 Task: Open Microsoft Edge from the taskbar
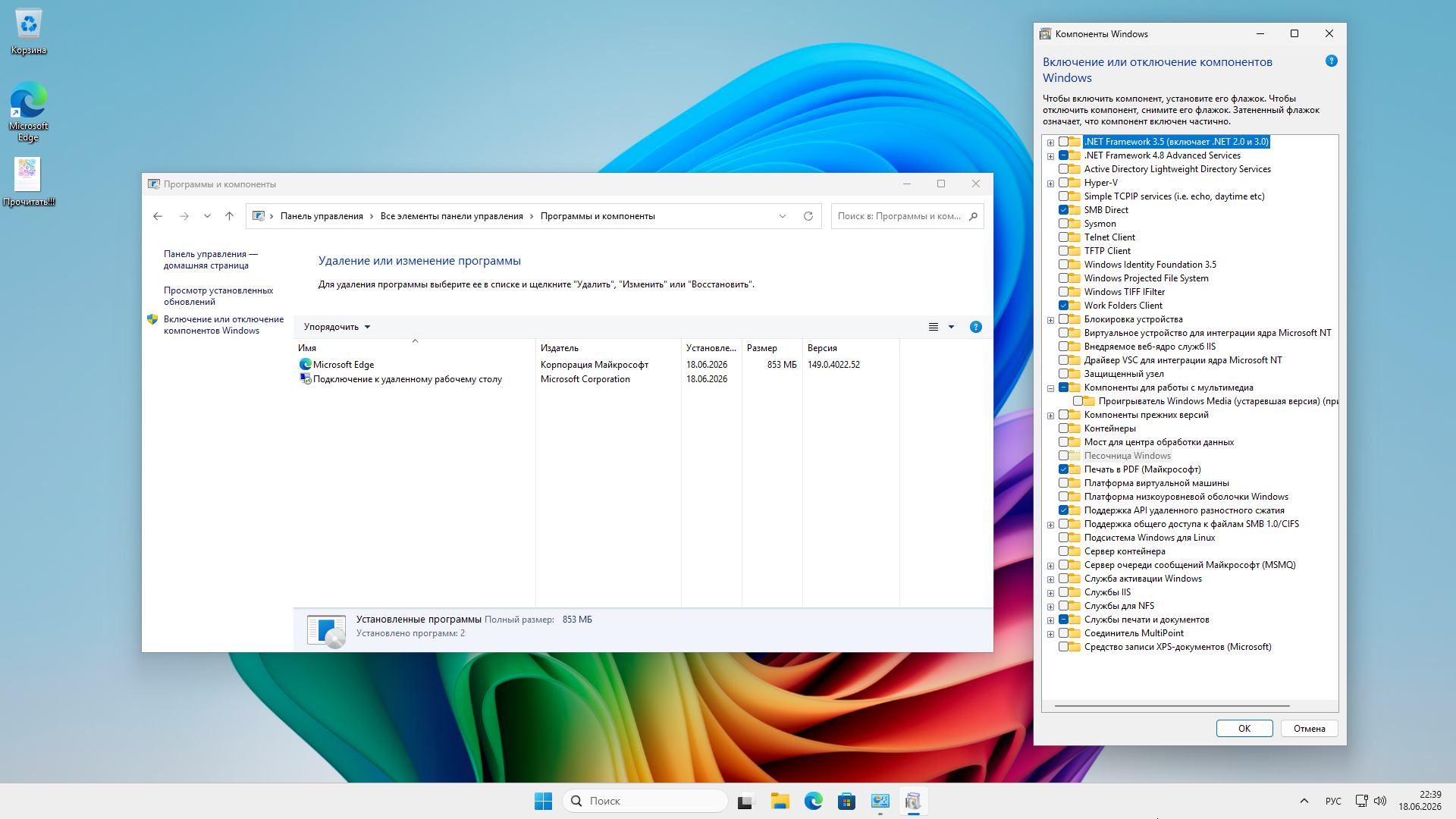click(814, 801)
